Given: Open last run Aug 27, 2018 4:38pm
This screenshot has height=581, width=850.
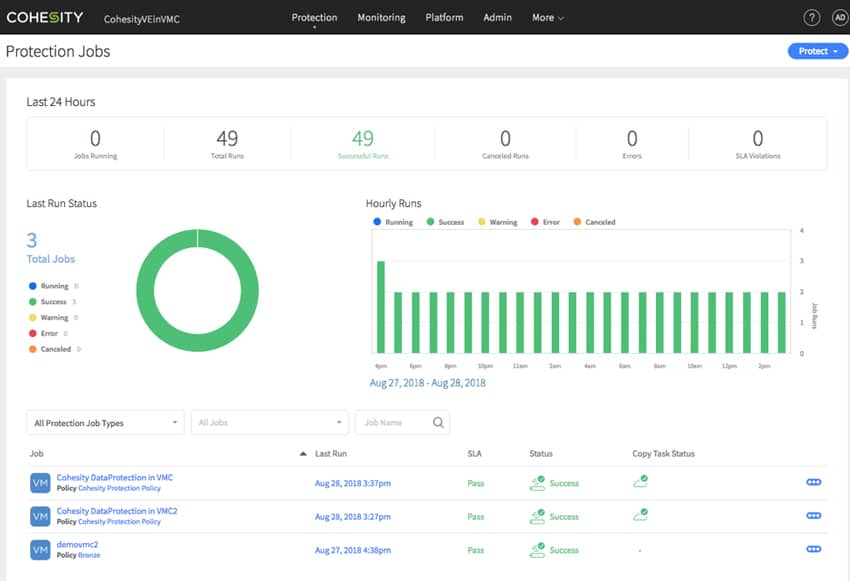Looking at the screenshot, I should click(353, 551).
